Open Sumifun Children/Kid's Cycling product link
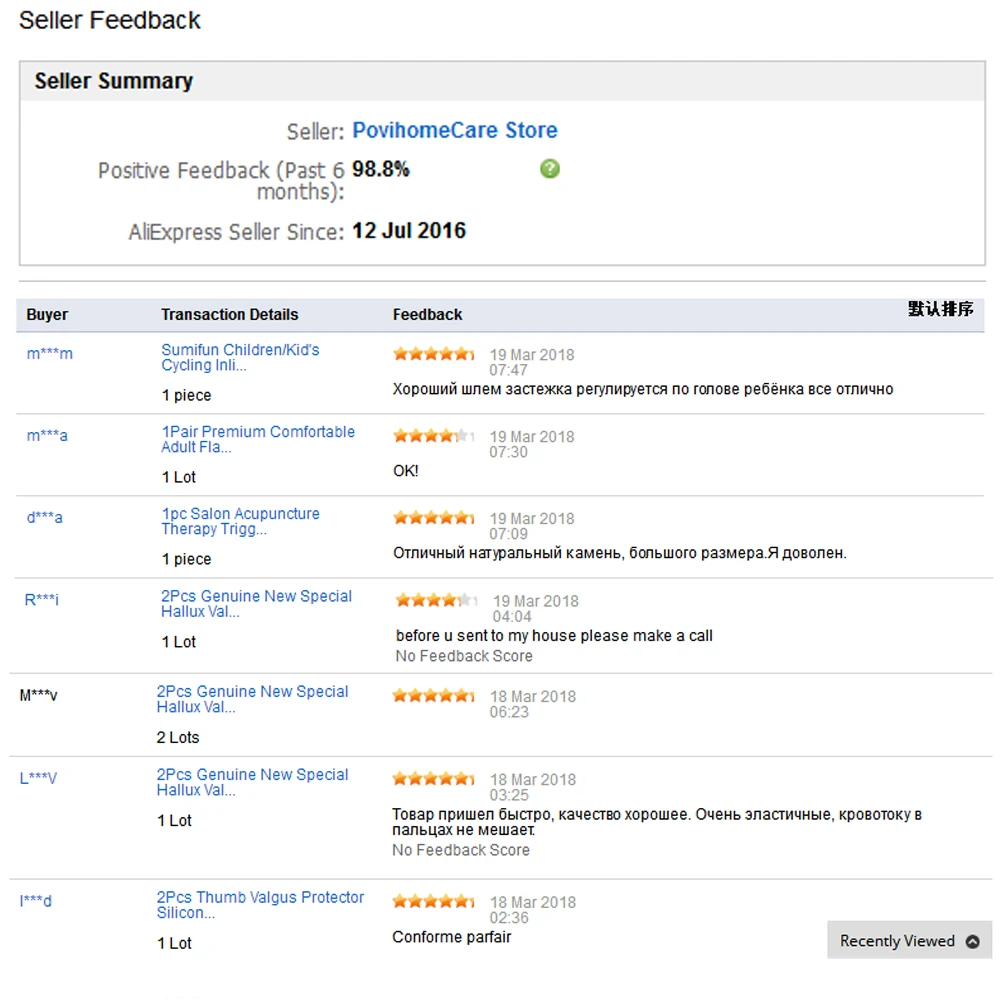1000x1000 pixels. click(x=240, y=357)
